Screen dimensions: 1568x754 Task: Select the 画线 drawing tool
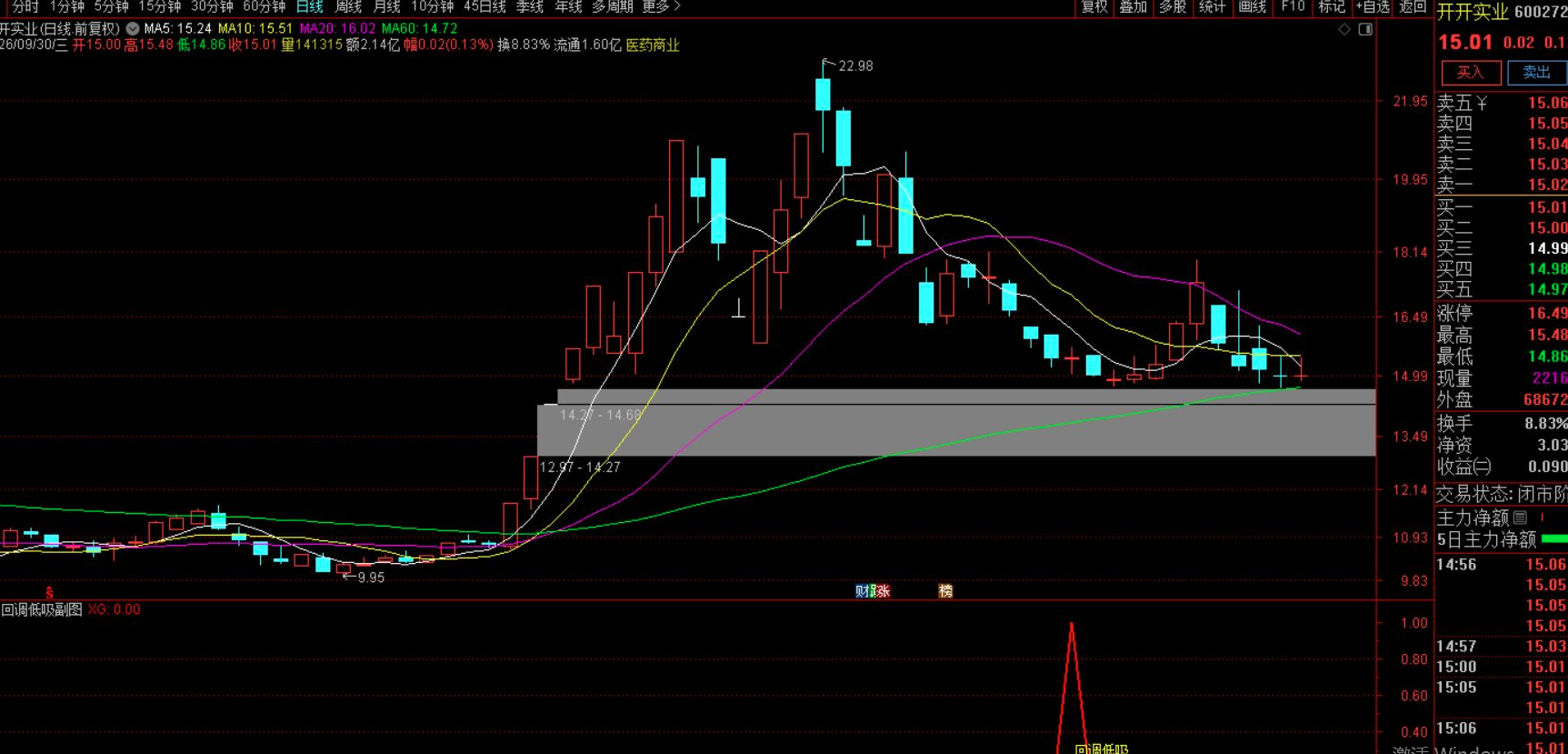coord(1252,6)
